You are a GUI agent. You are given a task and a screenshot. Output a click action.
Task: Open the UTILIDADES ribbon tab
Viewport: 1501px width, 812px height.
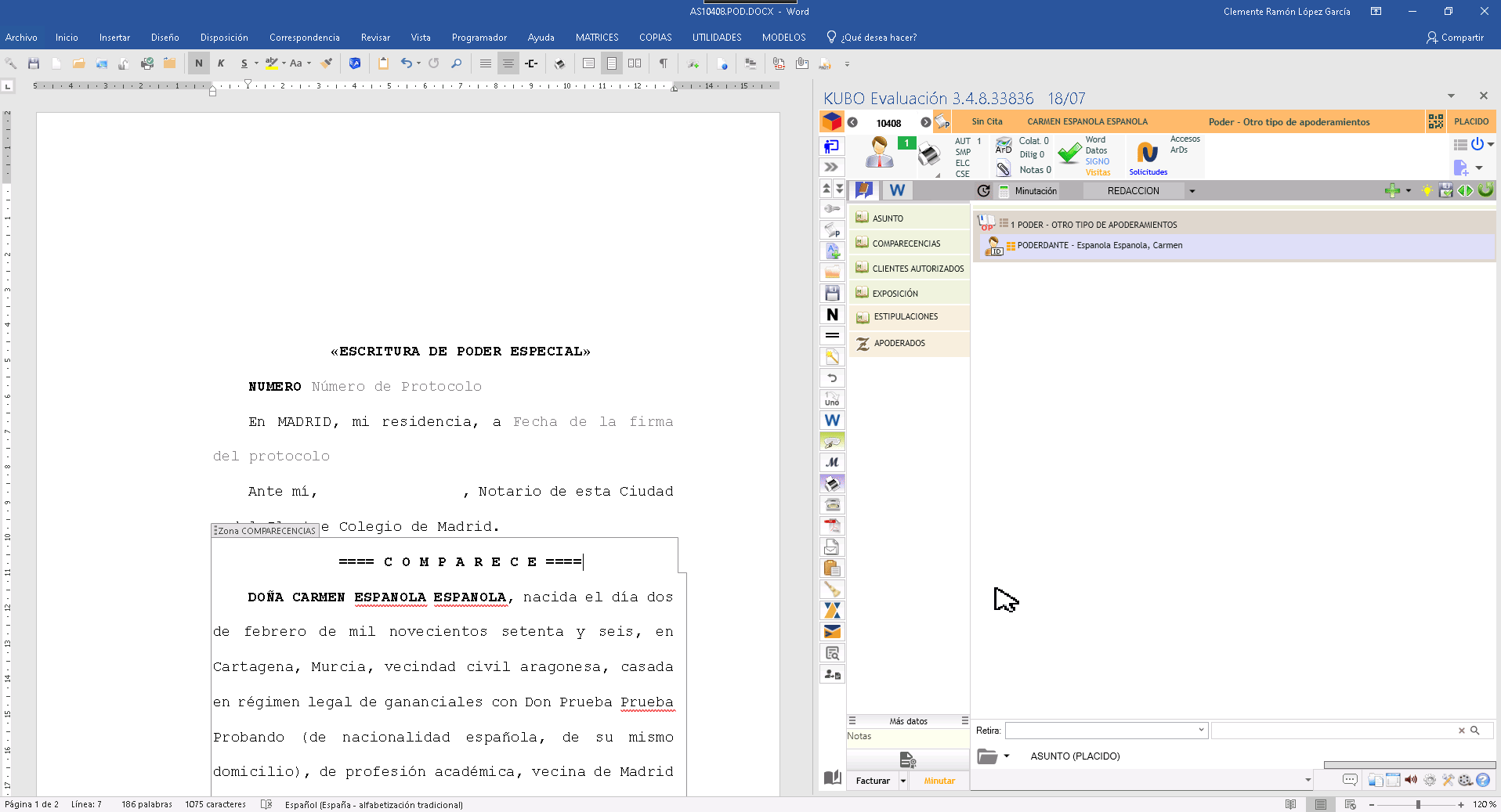click(x=717, y=37)
